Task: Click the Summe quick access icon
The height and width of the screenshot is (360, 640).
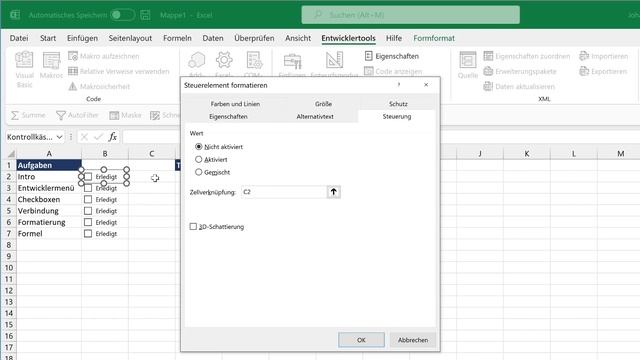Action: pos(15,115)
